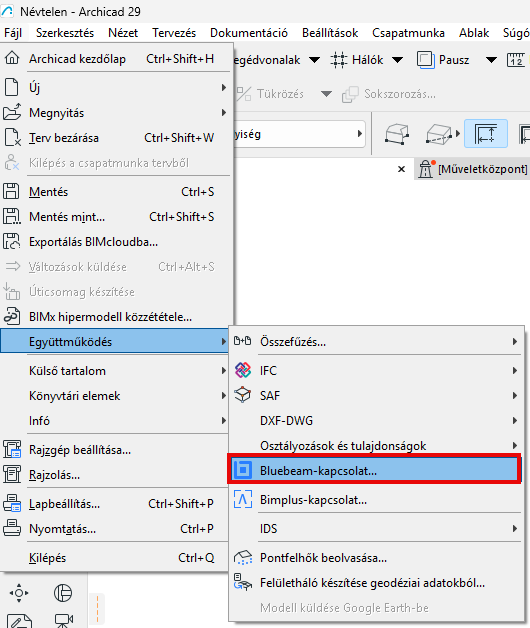Open the Műveletközpont tab
Screen dimensions: 530x628
coord(473,169)
